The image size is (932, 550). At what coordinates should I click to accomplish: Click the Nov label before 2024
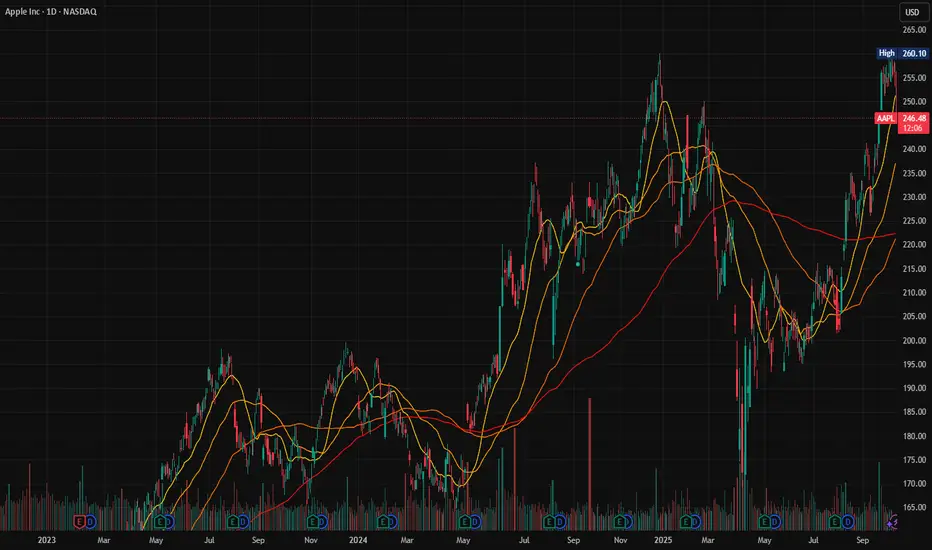tap(311, 540)
